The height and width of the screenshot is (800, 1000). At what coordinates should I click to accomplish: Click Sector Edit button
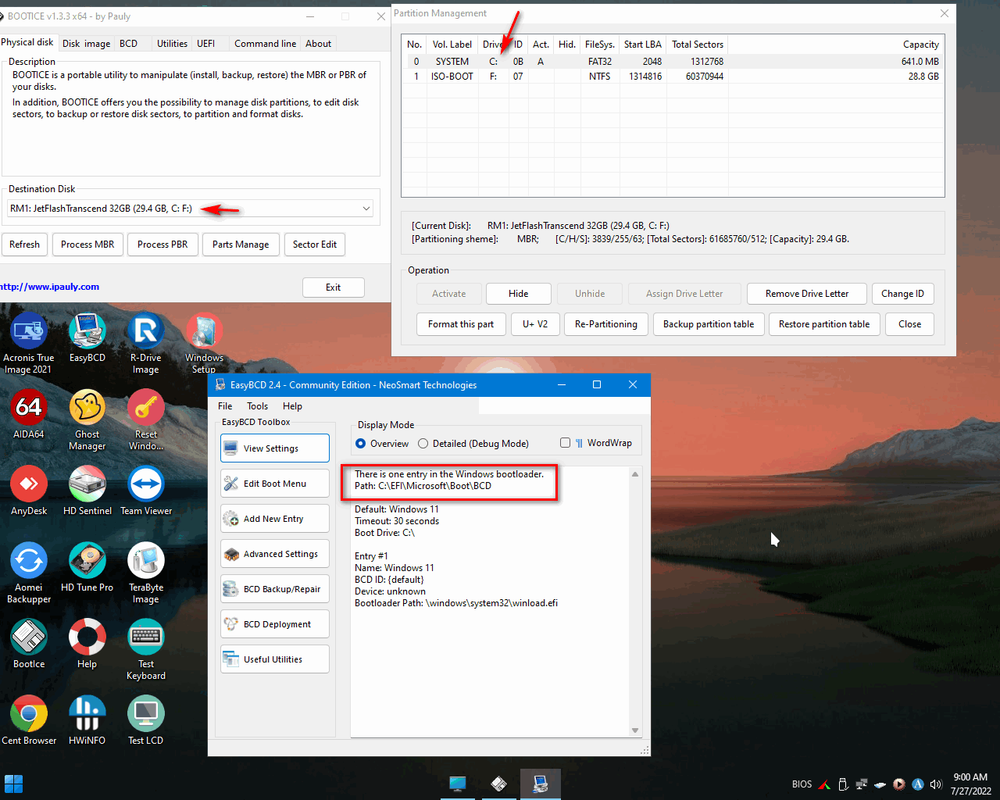[314, 244]
